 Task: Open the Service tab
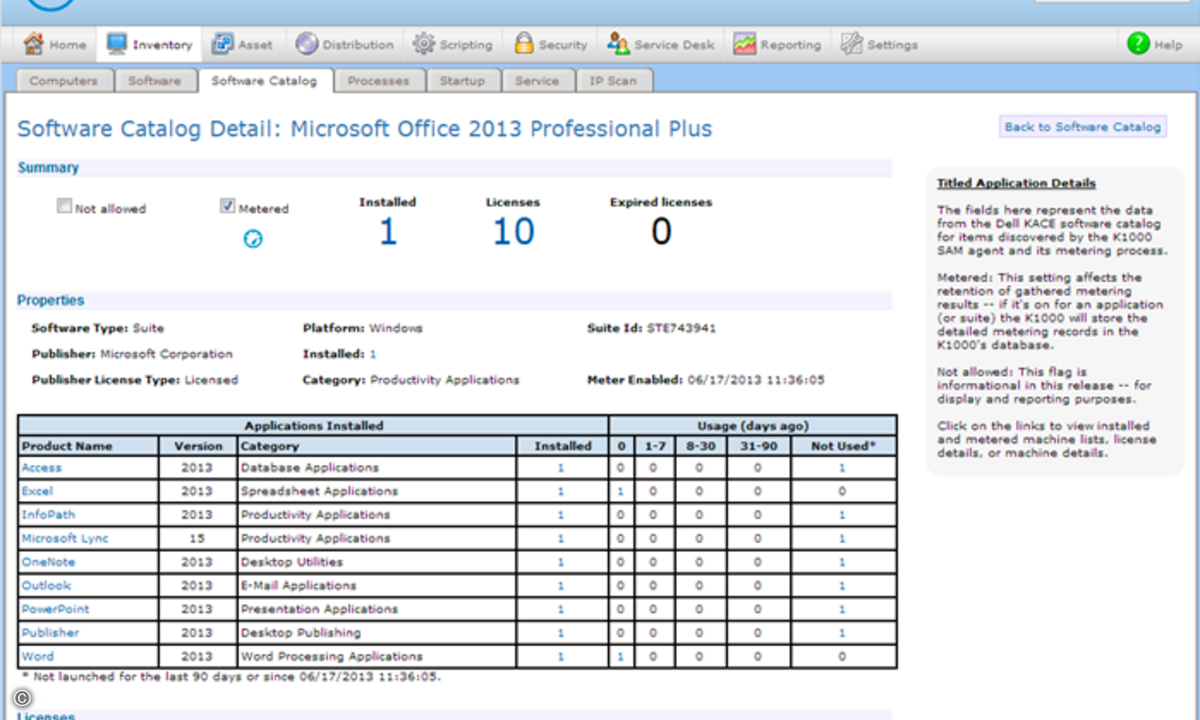tap(537, 81)
